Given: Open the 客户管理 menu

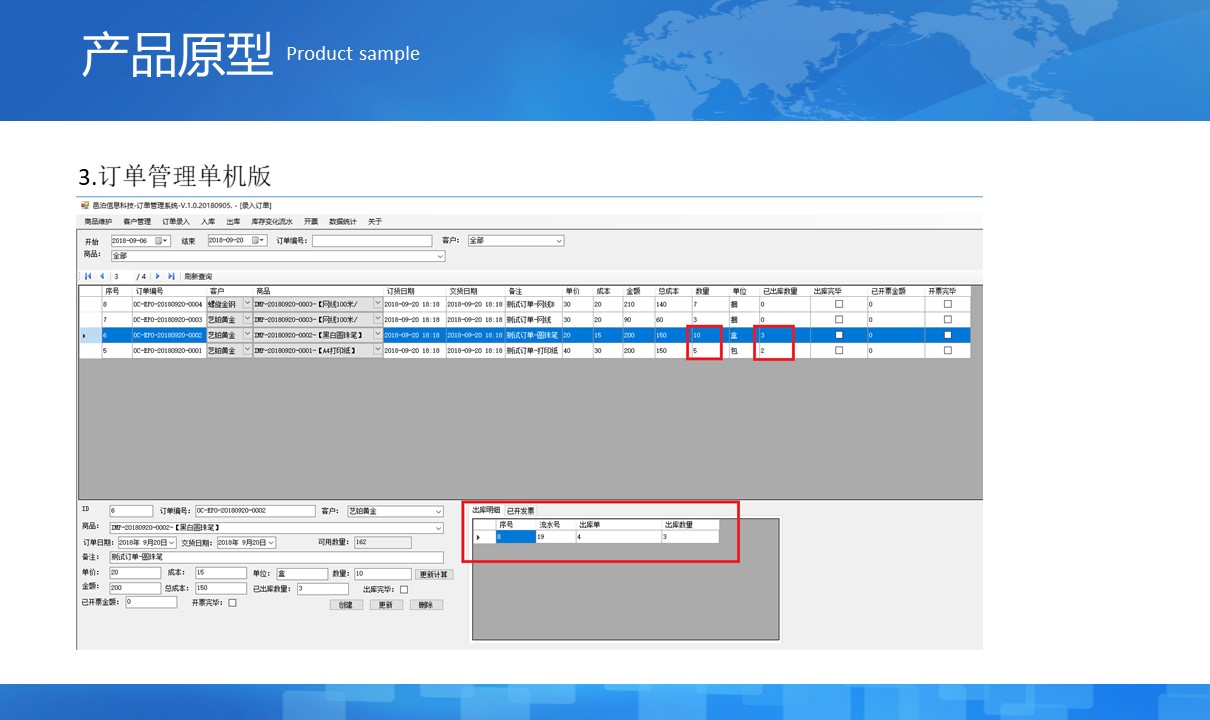Looking at the screenshot, I should (x=137, y=221).
